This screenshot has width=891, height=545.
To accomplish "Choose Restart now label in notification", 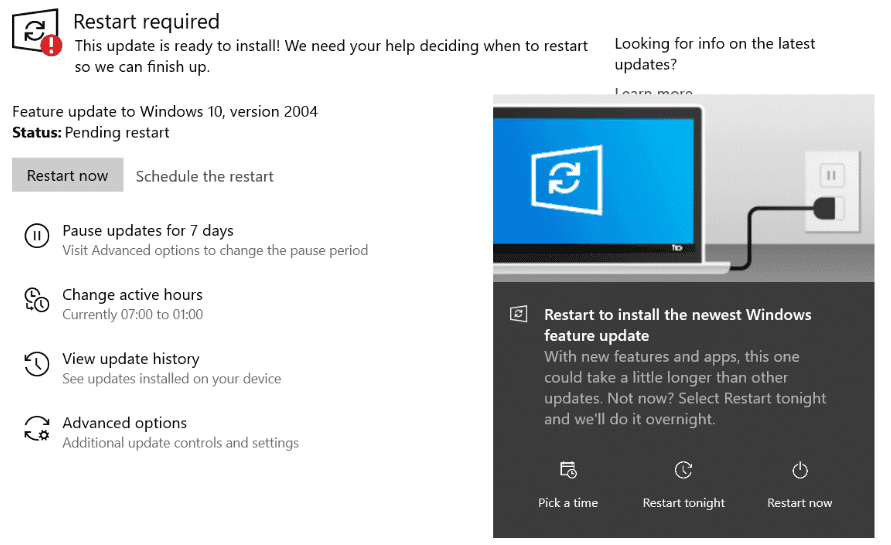I will (800, 502).
